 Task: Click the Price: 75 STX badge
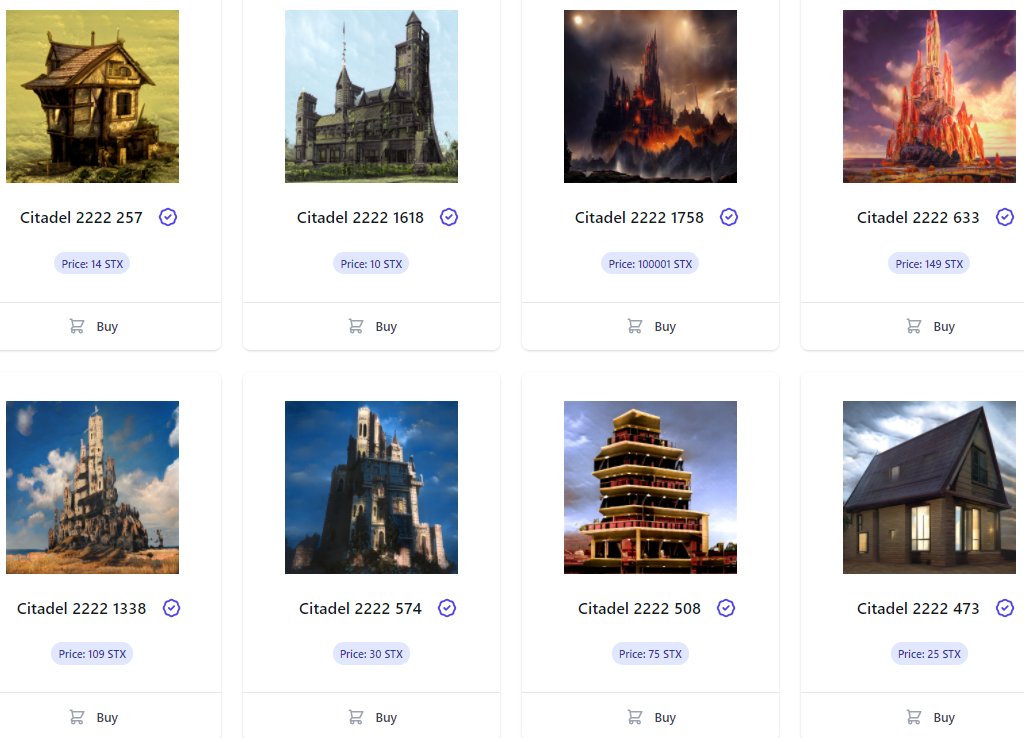[x=650, y=654]
